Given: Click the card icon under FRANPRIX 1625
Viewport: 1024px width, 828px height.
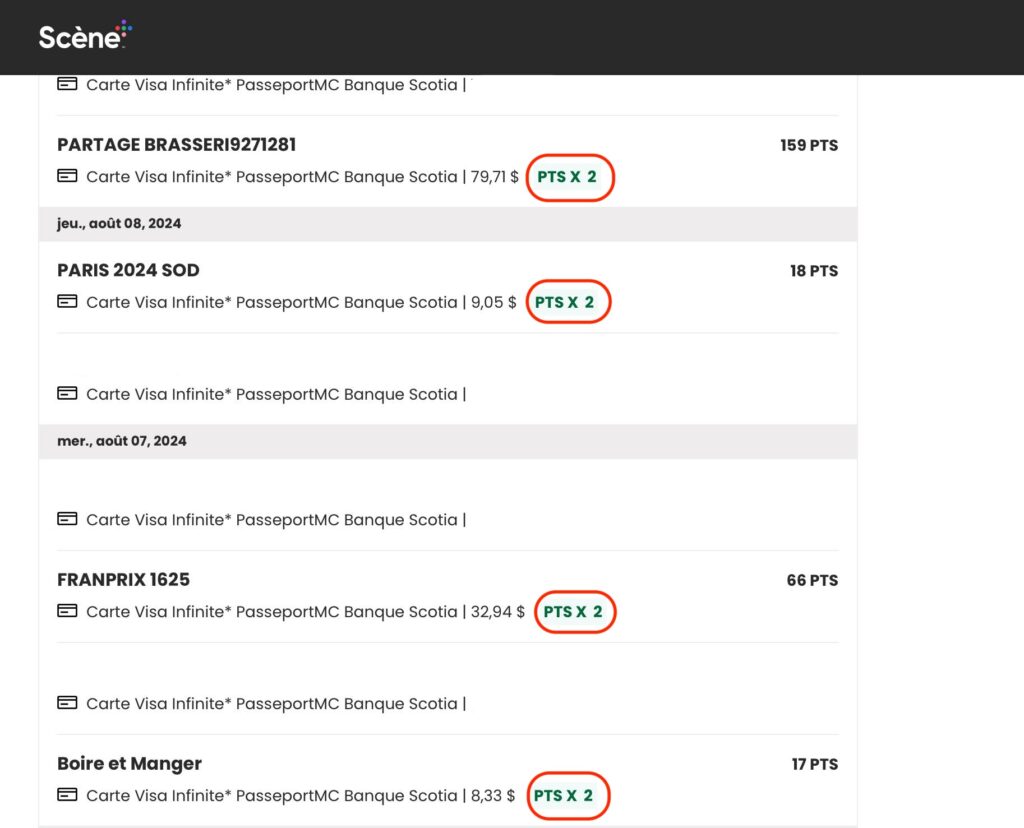Looking at the screenshot, I should (67, 611).
